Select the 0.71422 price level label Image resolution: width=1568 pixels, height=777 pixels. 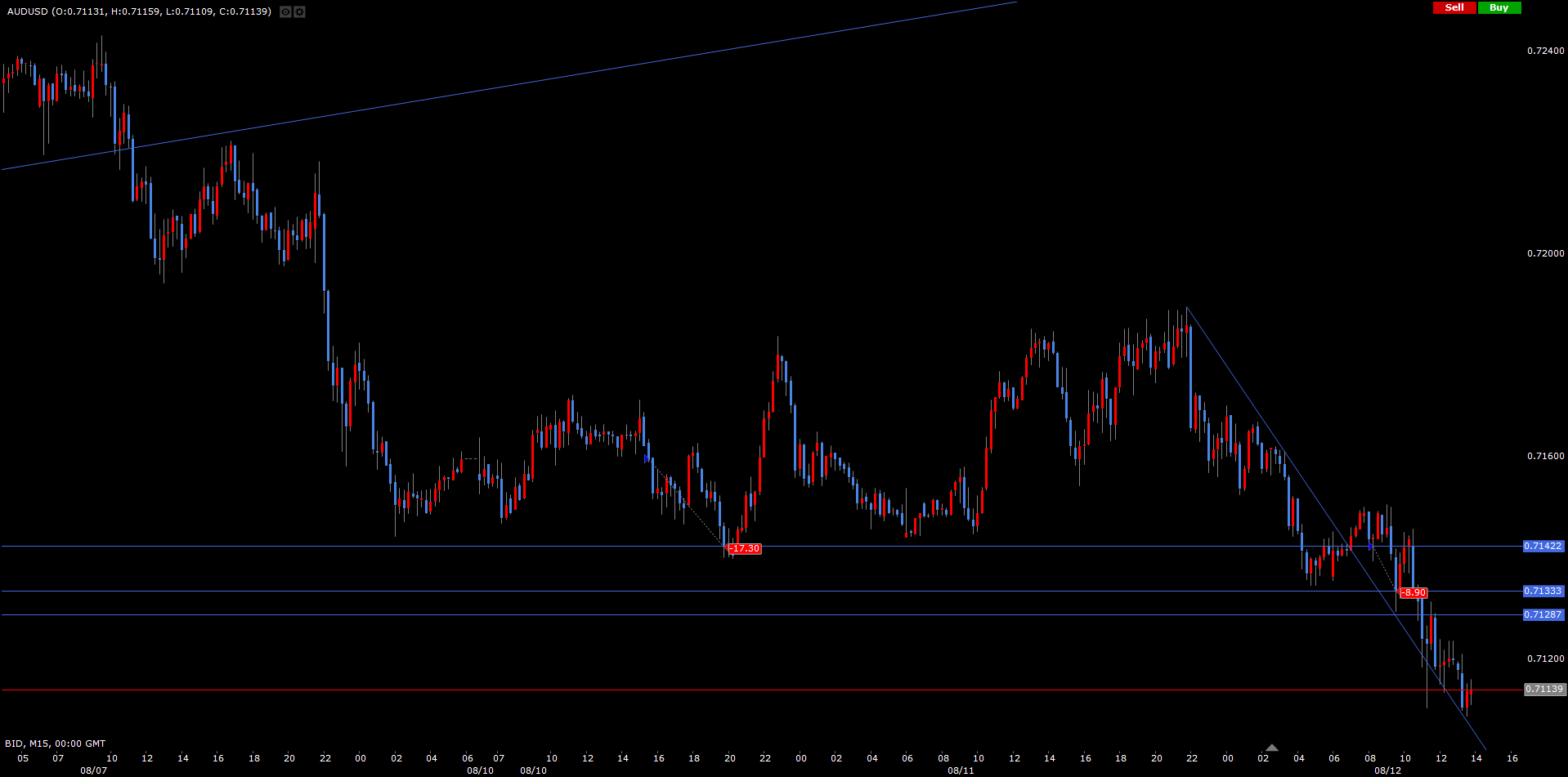1543,546
